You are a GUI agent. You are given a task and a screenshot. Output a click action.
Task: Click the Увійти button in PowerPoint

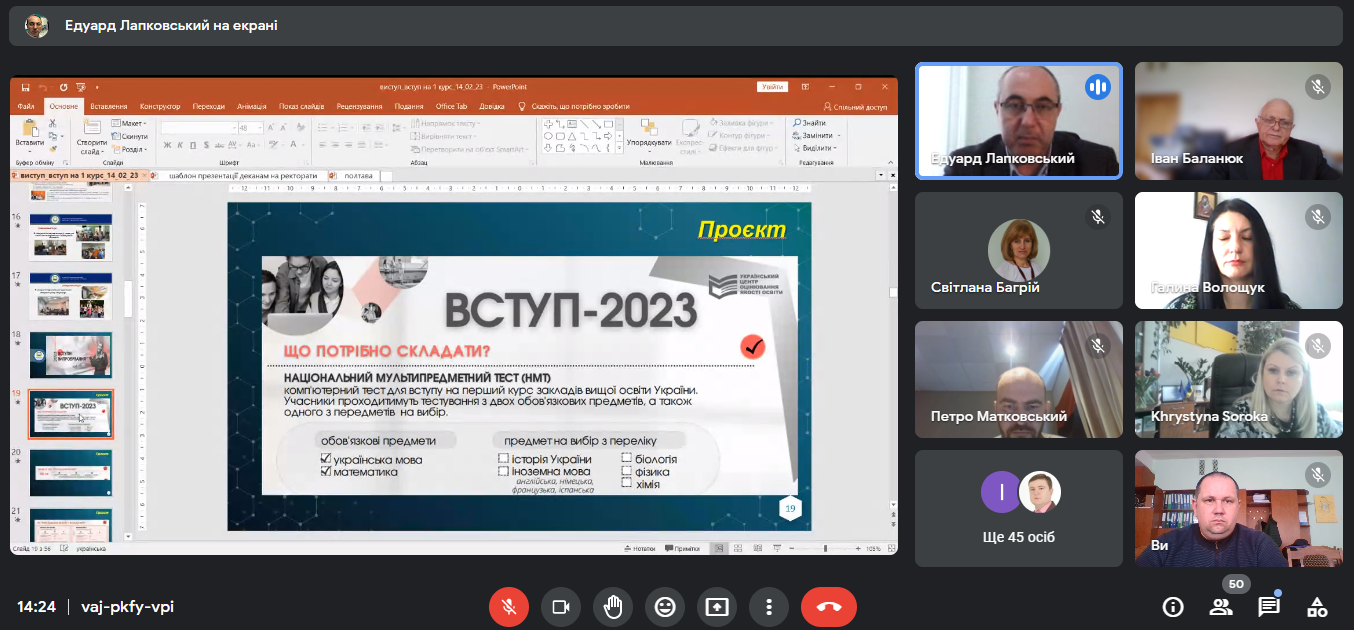[x=772, y=87]
